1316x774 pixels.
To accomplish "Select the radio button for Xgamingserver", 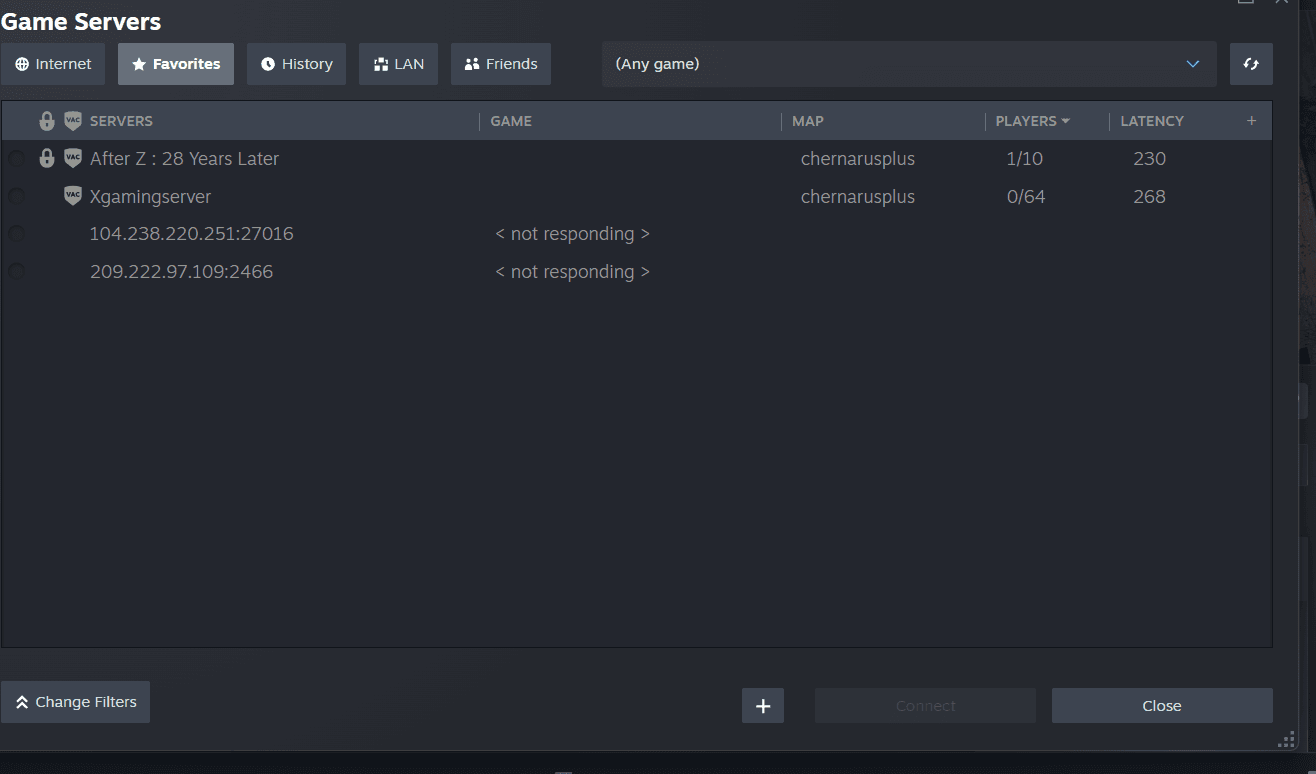I will [16, 195].
